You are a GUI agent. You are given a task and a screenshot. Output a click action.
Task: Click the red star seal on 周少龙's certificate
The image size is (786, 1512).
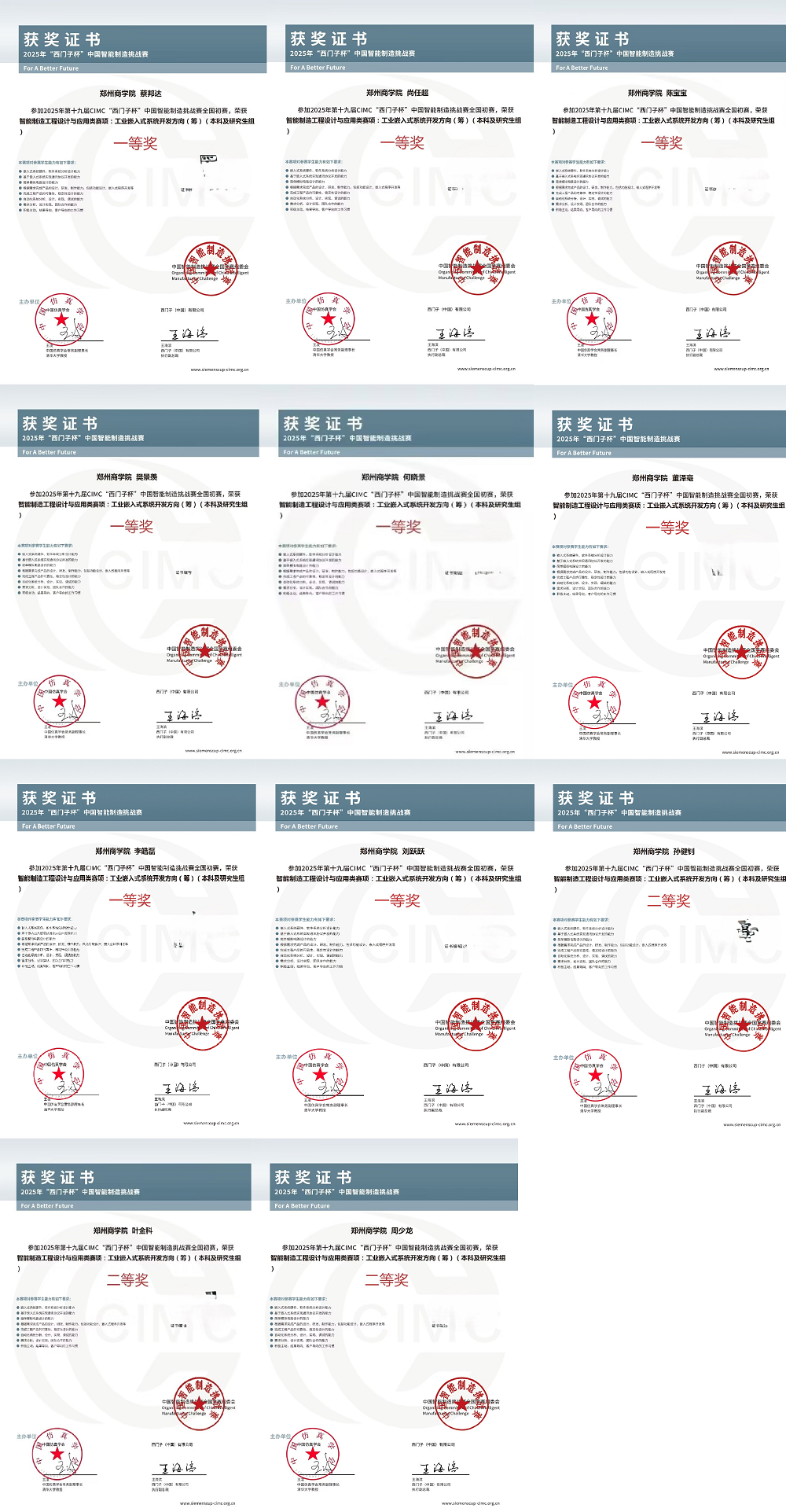(x=312, y=1455)
